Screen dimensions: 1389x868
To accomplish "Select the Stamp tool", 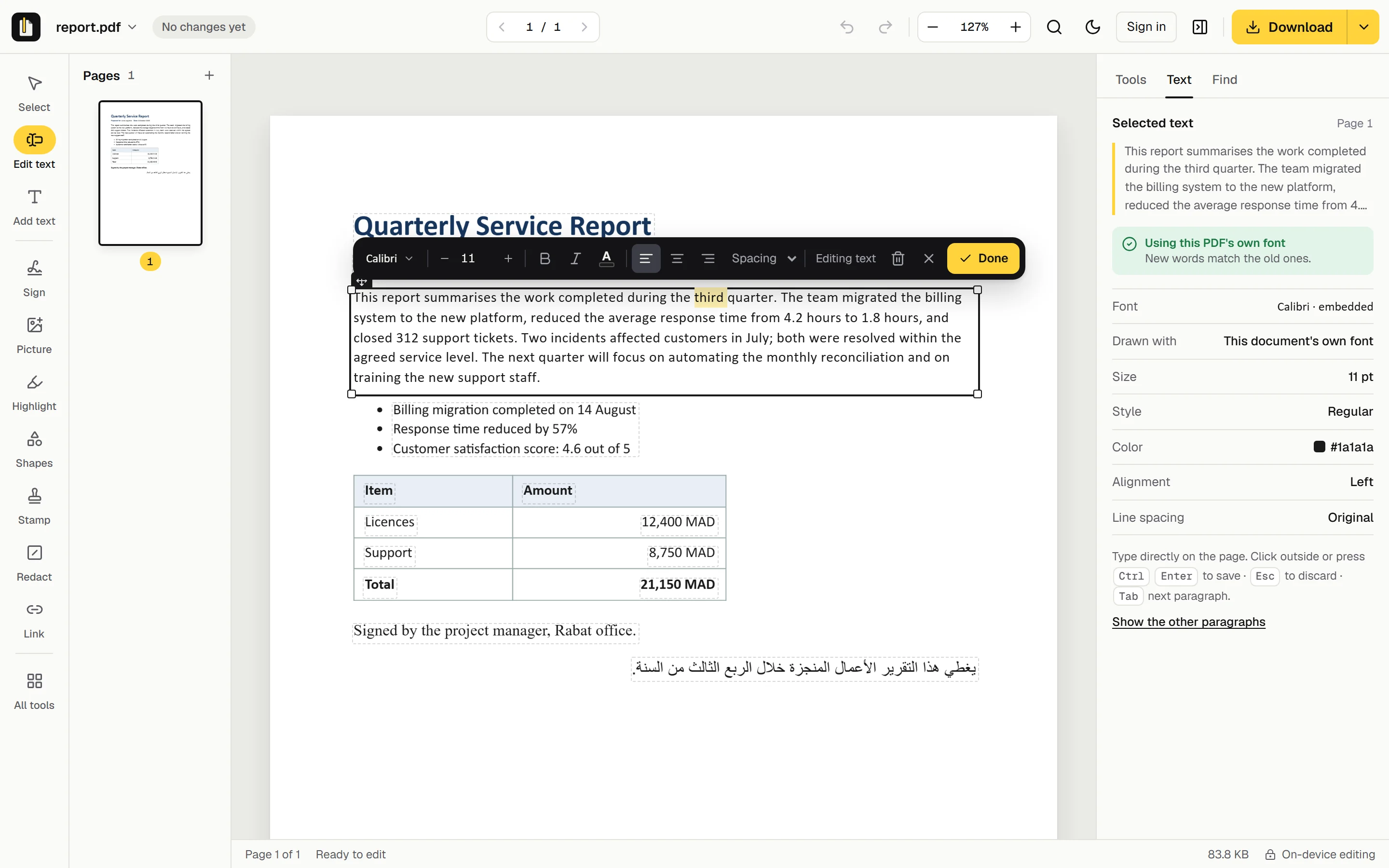I will pyautogui.click(x=34, y=506).
